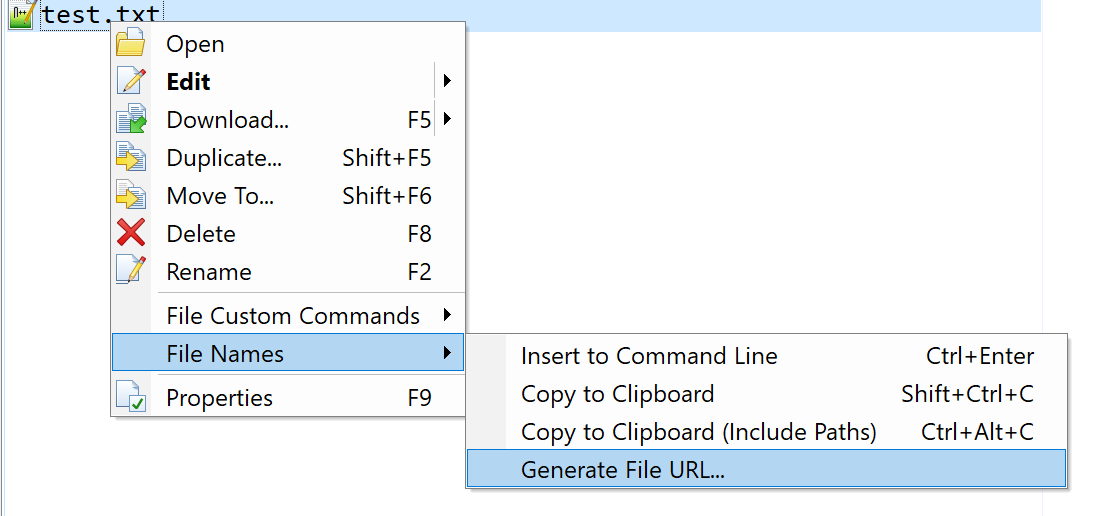Screen dimensions: 1098x516
Task: Click the Rename pencil icon
Action: [x=131, y=271]
